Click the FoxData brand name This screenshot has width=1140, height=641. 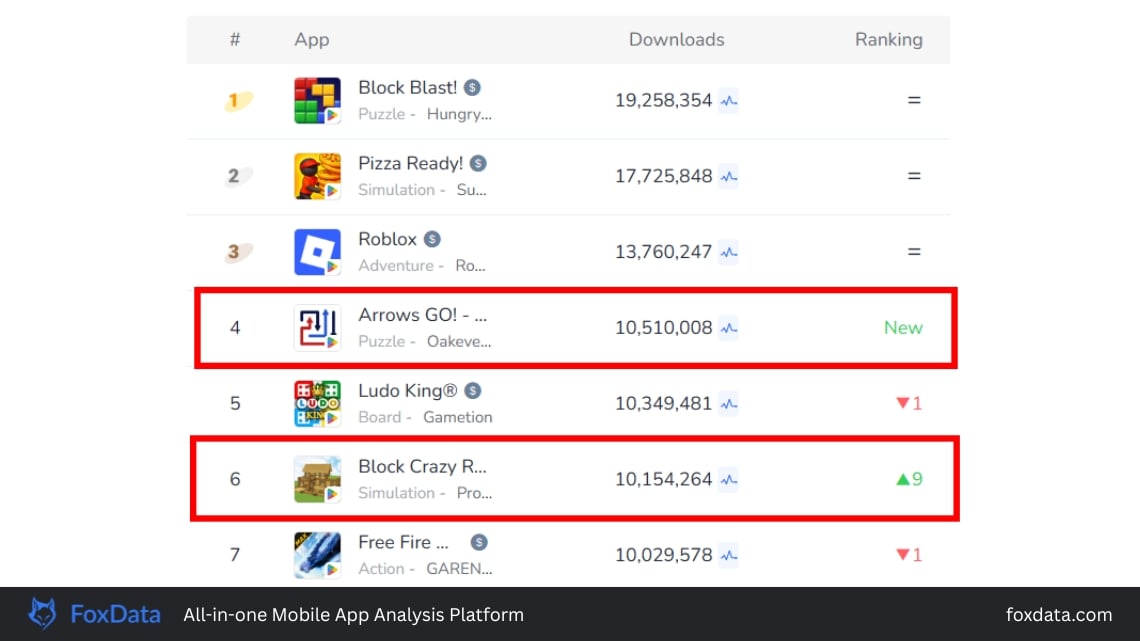115,615
